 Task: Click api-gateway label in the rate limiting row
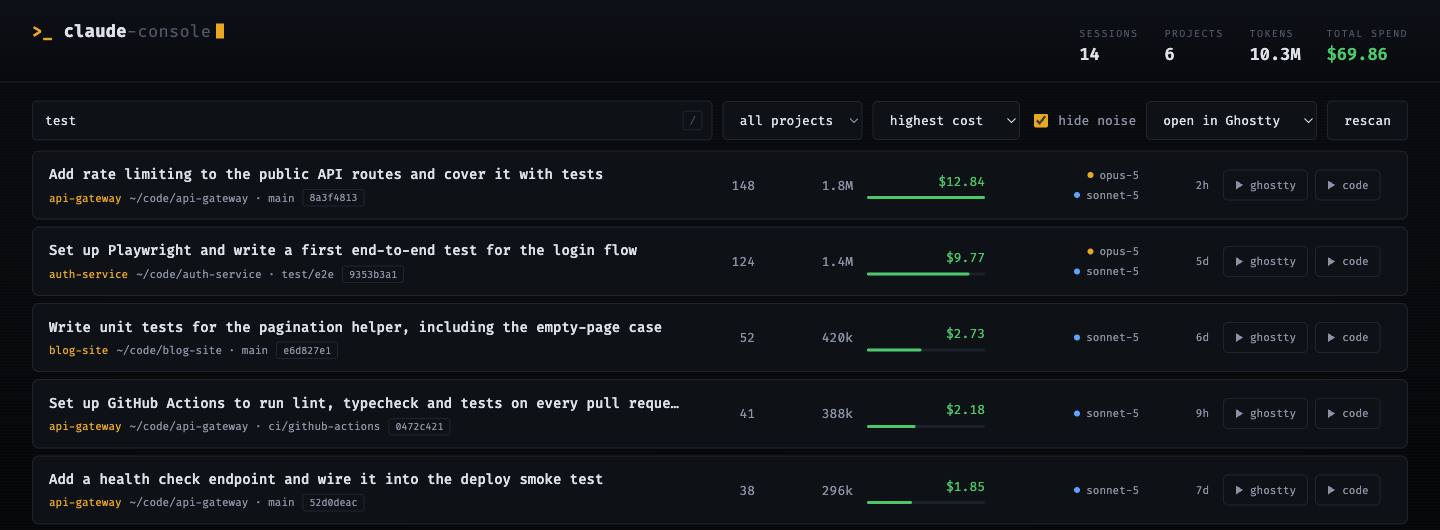(85, 198)
